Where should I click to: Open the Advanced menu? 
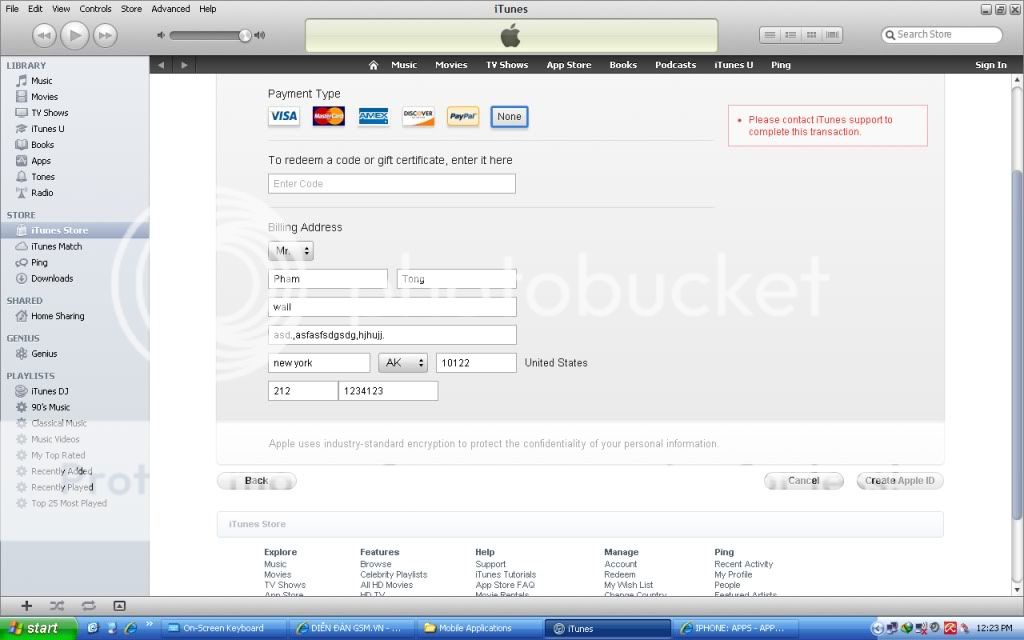tap(170, 9)
